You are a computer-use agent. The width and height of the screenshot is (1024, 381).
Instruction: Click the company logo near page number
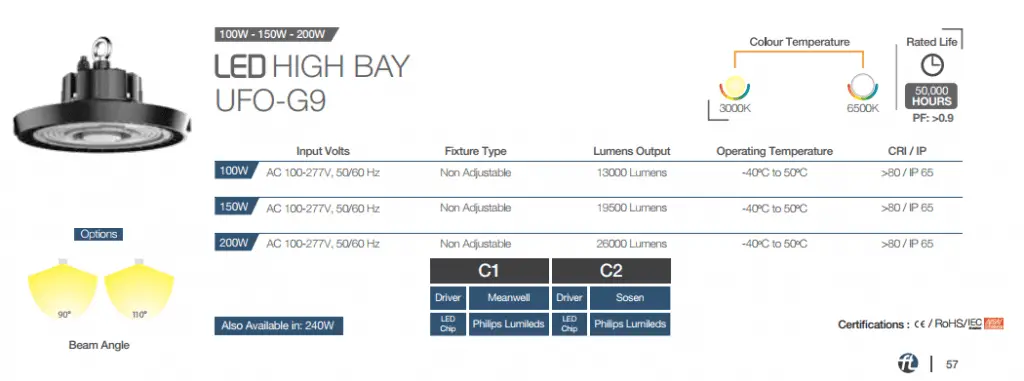(908, 363)
